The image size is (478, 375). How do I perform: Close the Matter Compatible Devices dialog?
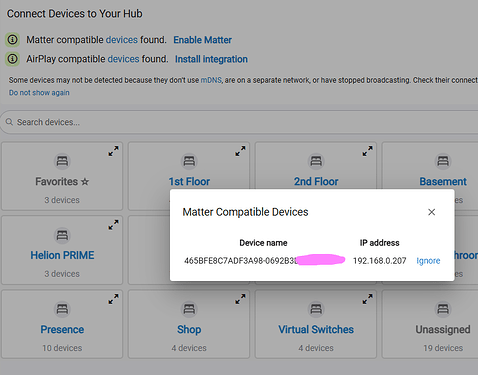point(432,212)
